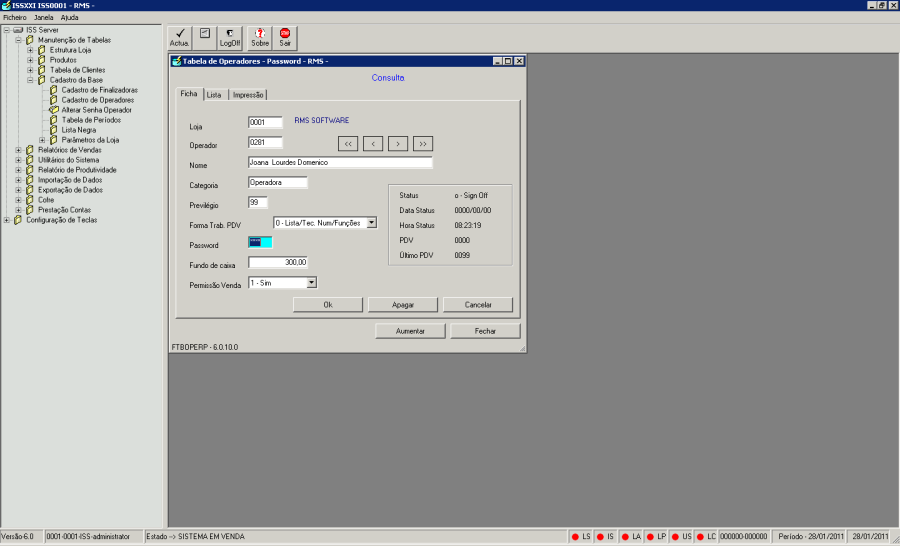Click the Apagar button
The image size is (900, 546).
click(x=403, y=305)
